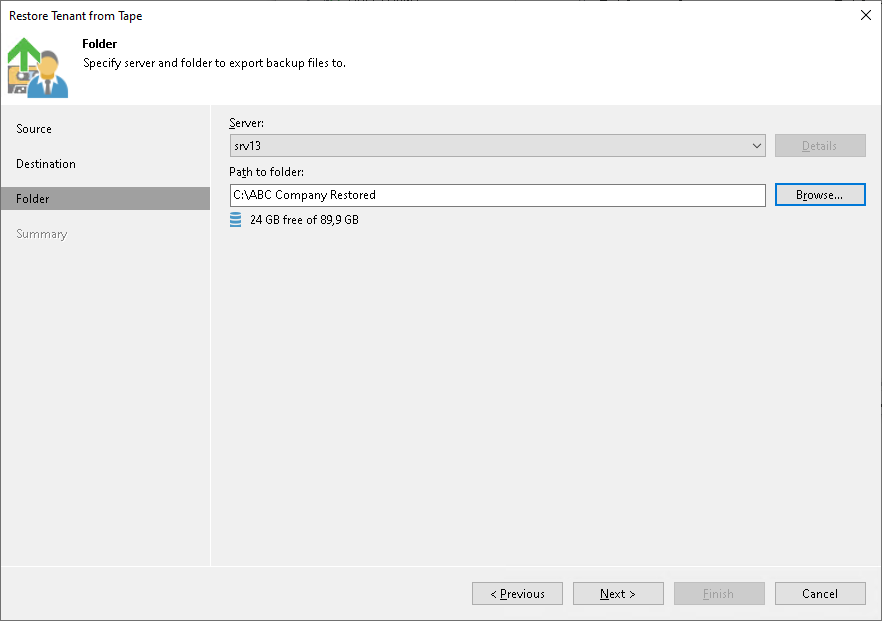Go to the Summary step
Screen dimensions: 882x621
(41, 233)
